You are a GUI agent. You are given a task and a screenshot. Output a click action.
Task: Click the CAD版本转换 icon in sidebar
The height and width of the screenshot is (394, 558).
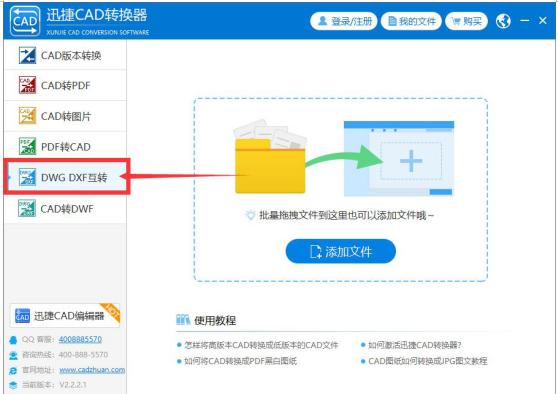27,55
